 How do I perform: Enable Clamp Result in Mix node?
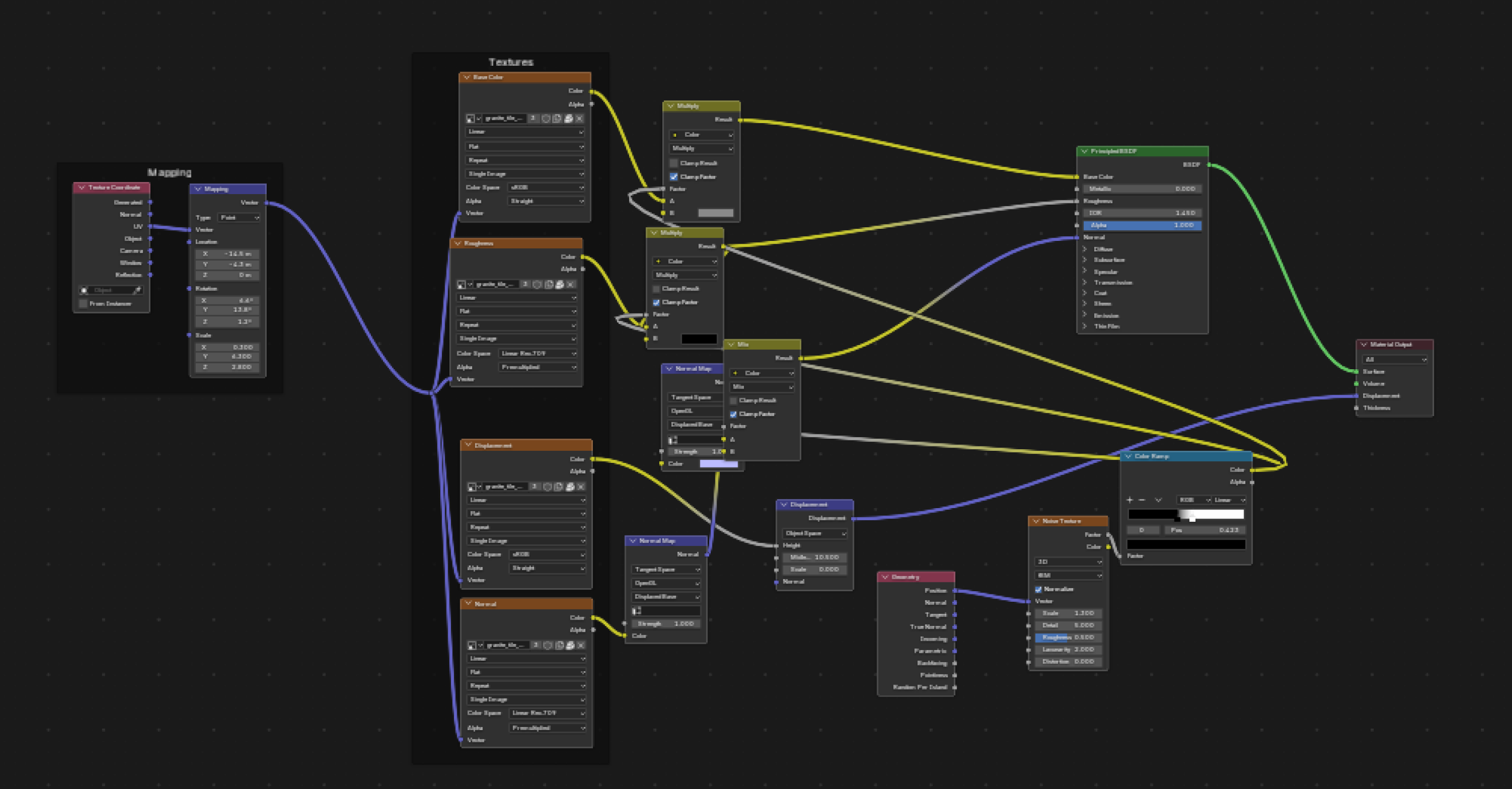[733, 400]
